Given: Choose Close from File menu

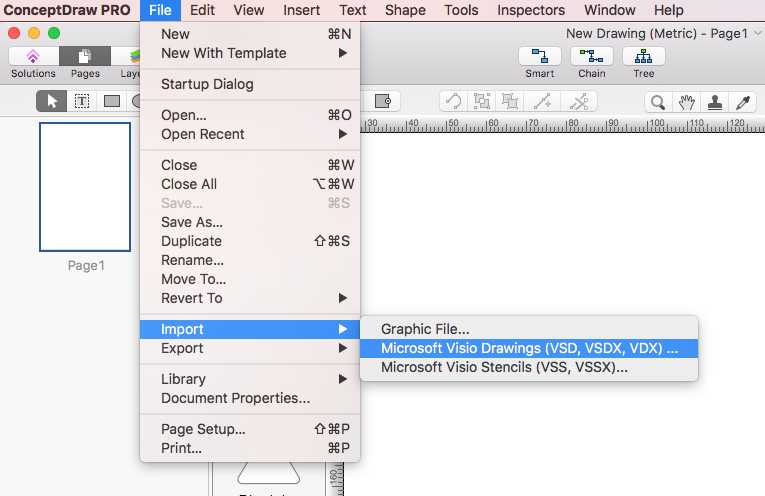Looking at the screenshot, I should pos(250,165).
